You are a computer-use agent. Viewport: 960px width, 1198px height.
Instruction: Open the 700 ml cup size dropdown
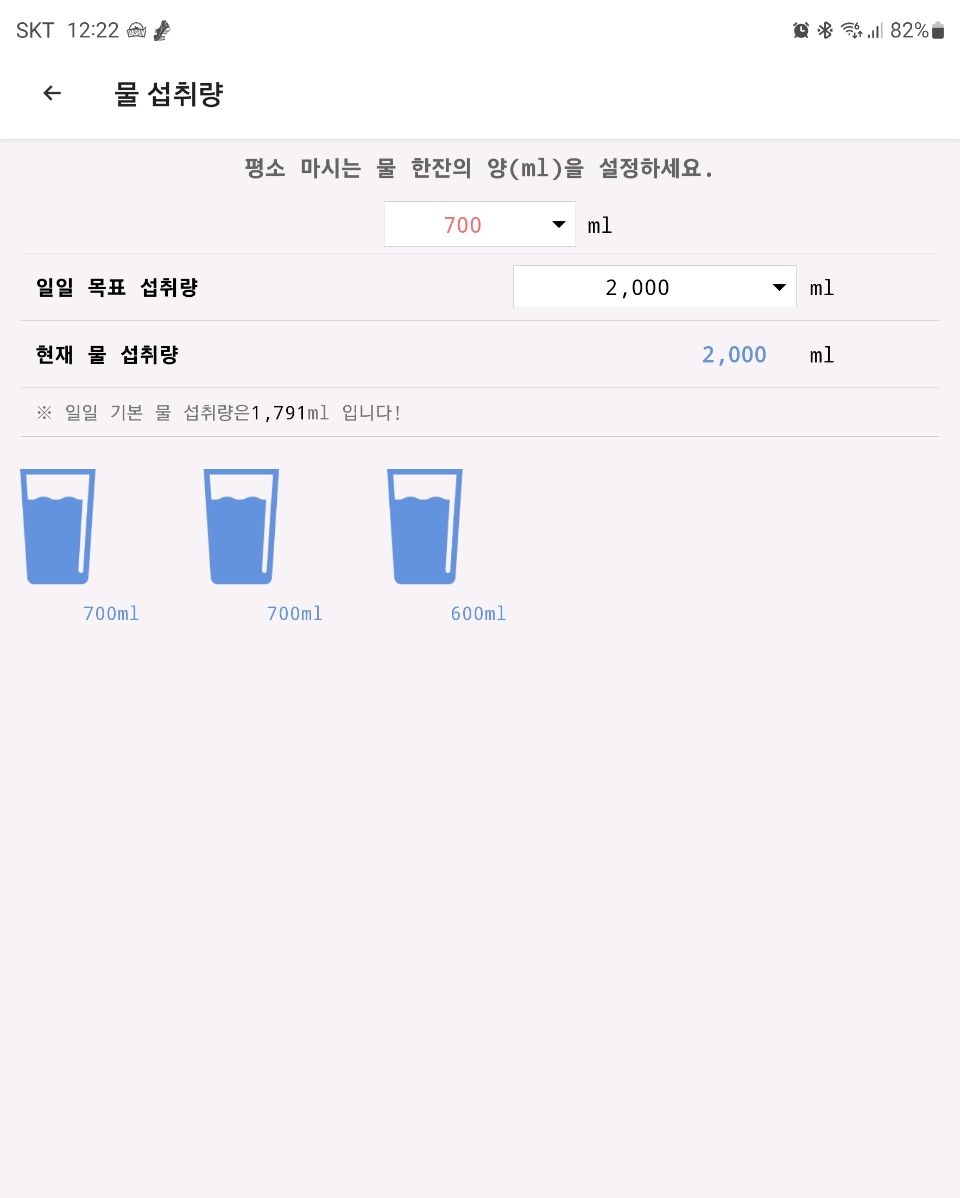479,225
